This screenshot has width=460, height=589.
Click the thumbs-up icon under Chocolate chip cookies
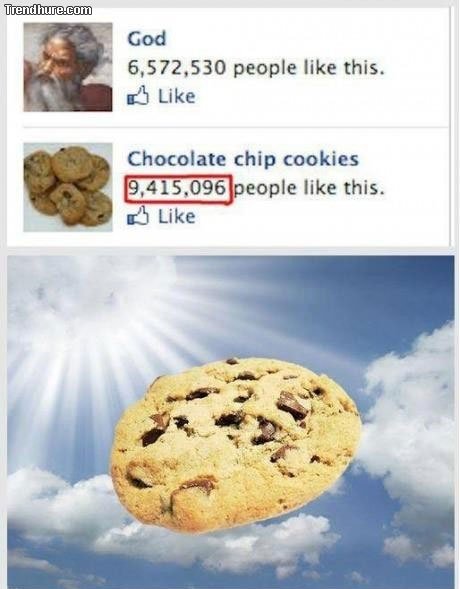coord(138,216)
